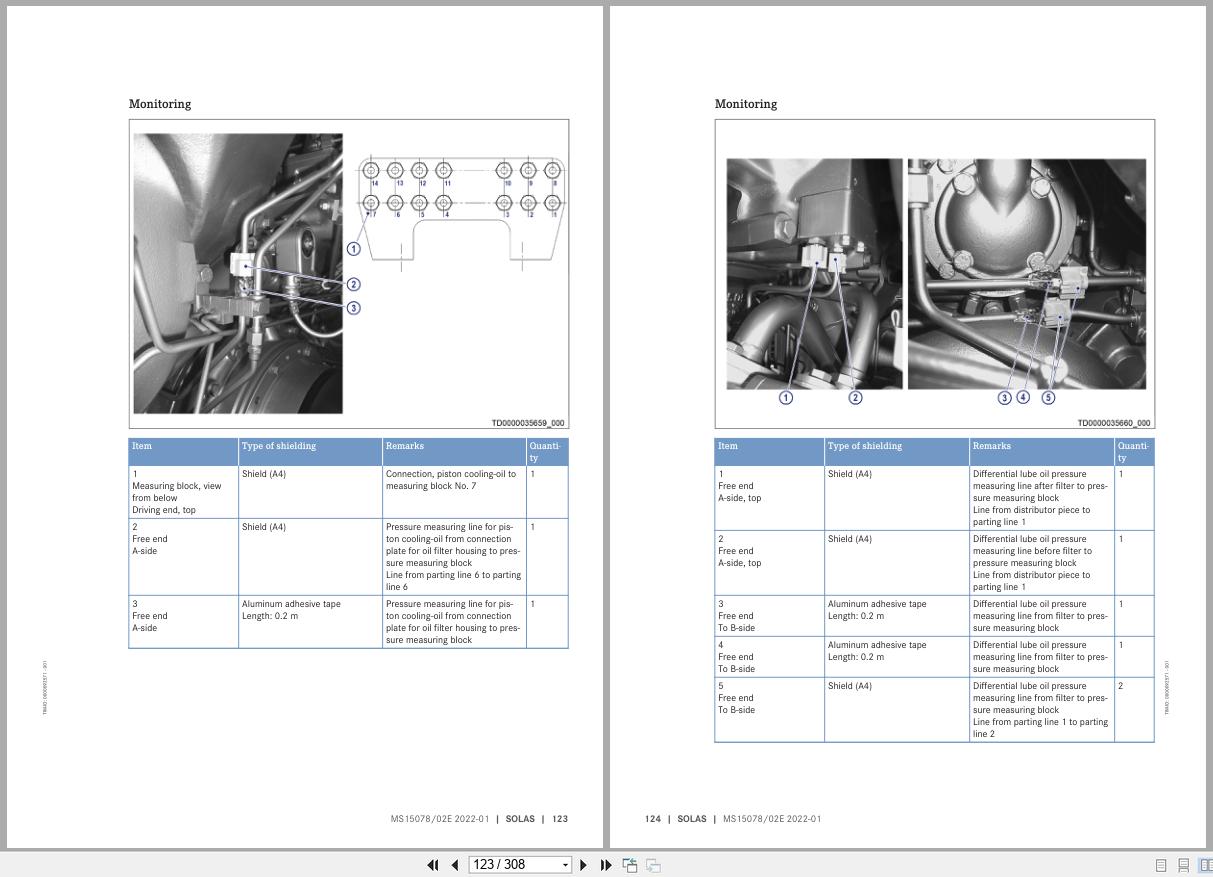The width and height of the screenshot is (1213, 877).
Task: Click the left engine photo on page 124
Action: (x=814, y=274)
